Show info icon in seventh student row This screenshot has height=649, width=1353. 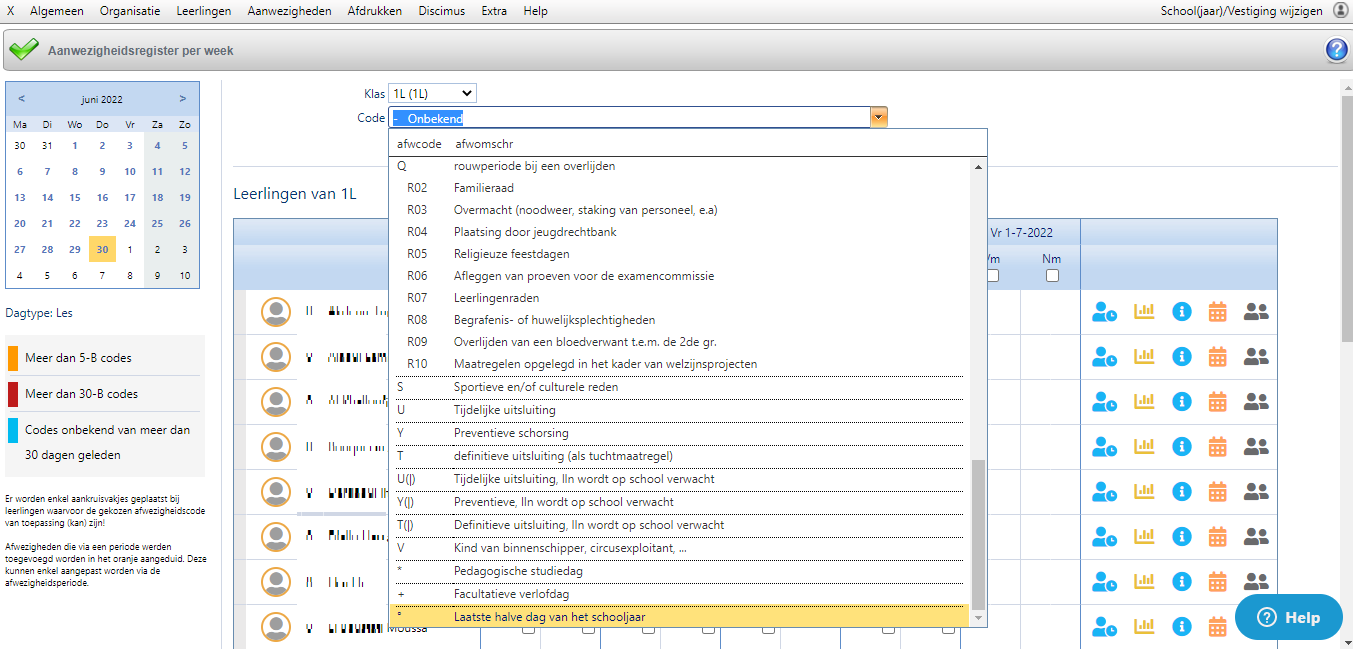(x=1181, y=582)
